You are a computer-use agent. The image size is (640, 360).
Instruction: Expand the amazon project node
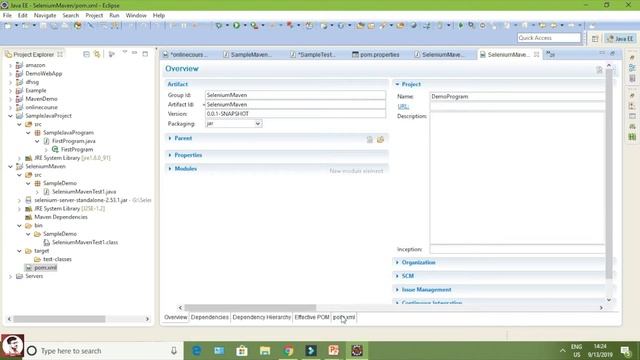click(x=10, y=65)
